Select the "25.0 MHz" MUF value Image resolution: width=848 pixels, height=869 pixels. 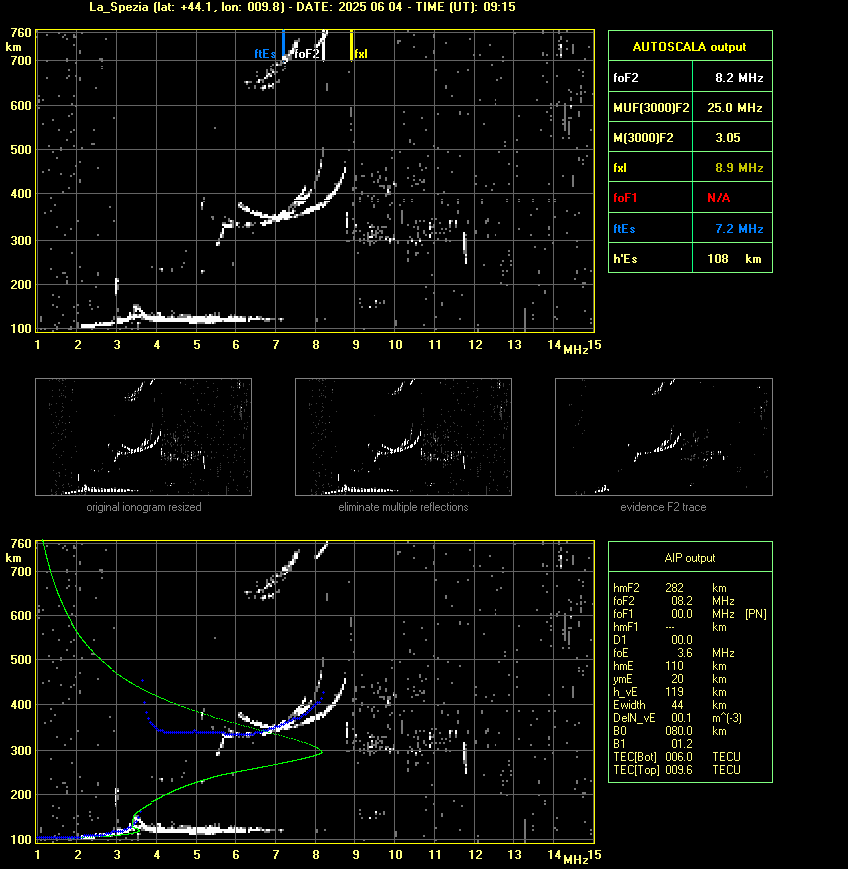point(735,108)
